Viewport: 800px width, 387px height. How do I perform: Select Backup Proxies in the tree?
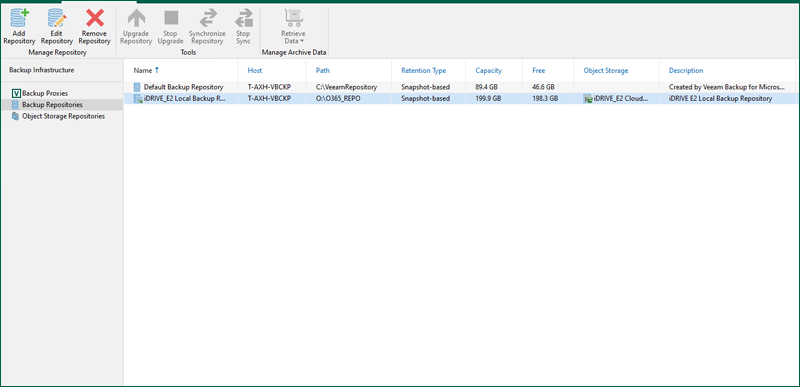pyautogui.click(x=45, y=93)
